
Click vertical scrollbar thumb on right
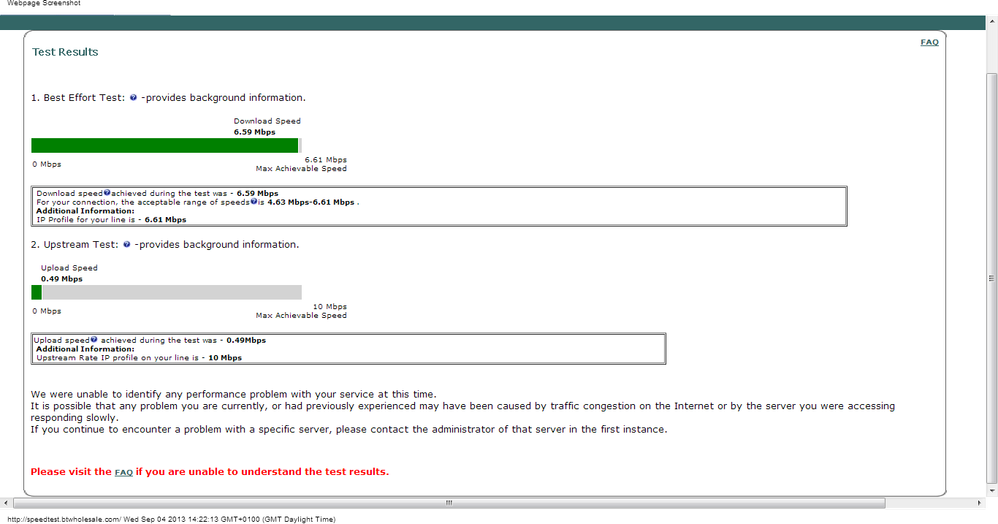(x=991, y=278)
